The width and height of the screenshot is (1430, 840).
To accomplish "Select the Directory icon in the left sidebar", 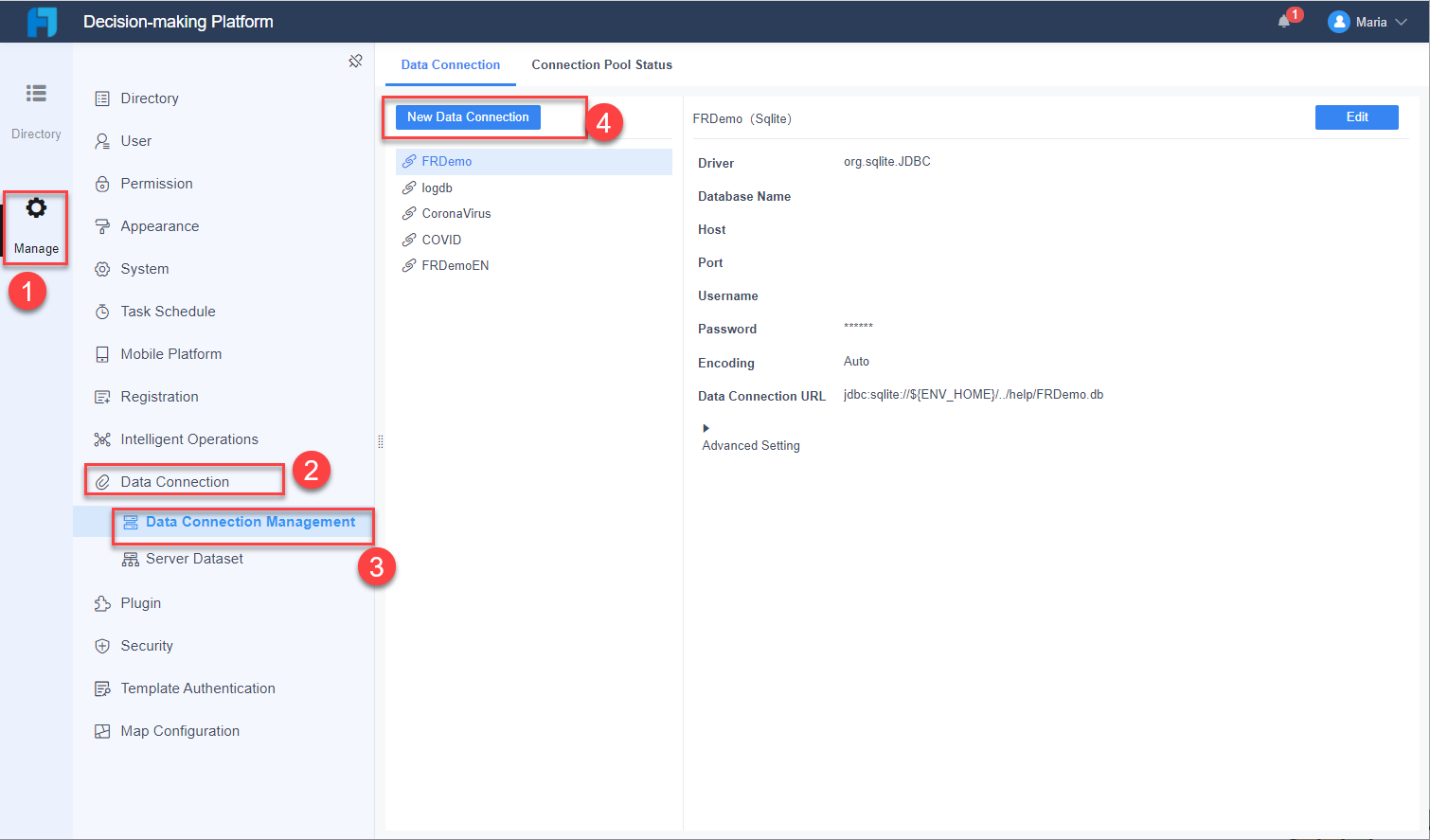I will pyautogui.click(x=36, y=102).
